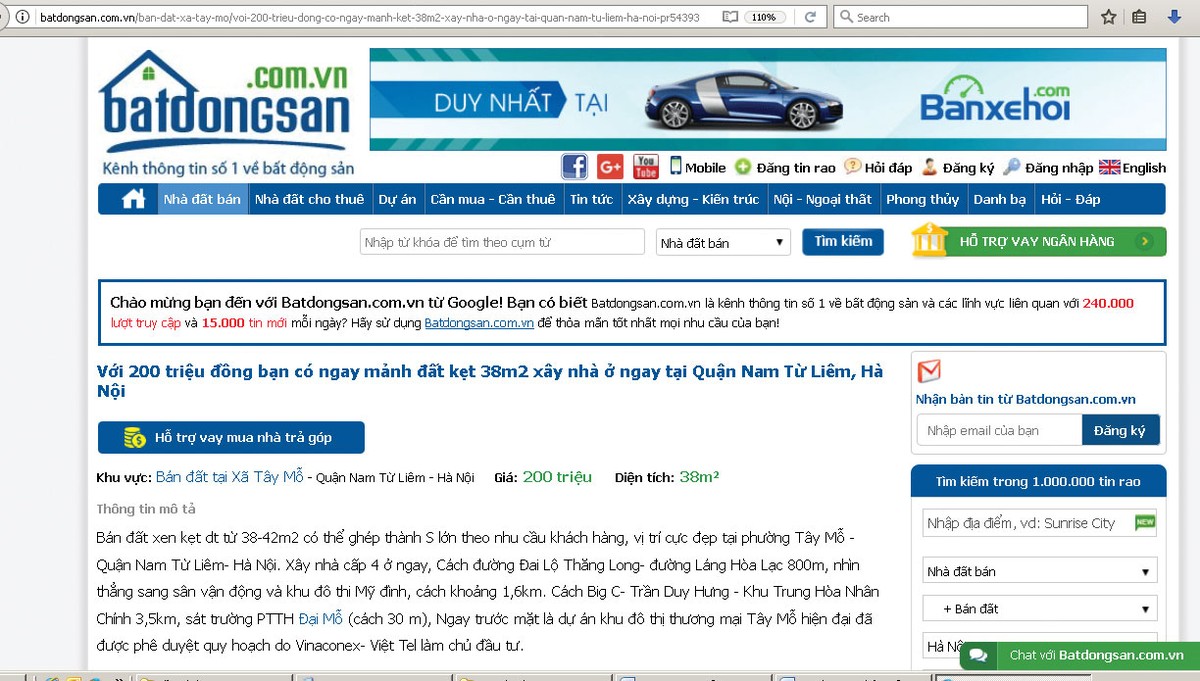Click the Google Plus icon
1200x681 pixels.
point(610,167)
